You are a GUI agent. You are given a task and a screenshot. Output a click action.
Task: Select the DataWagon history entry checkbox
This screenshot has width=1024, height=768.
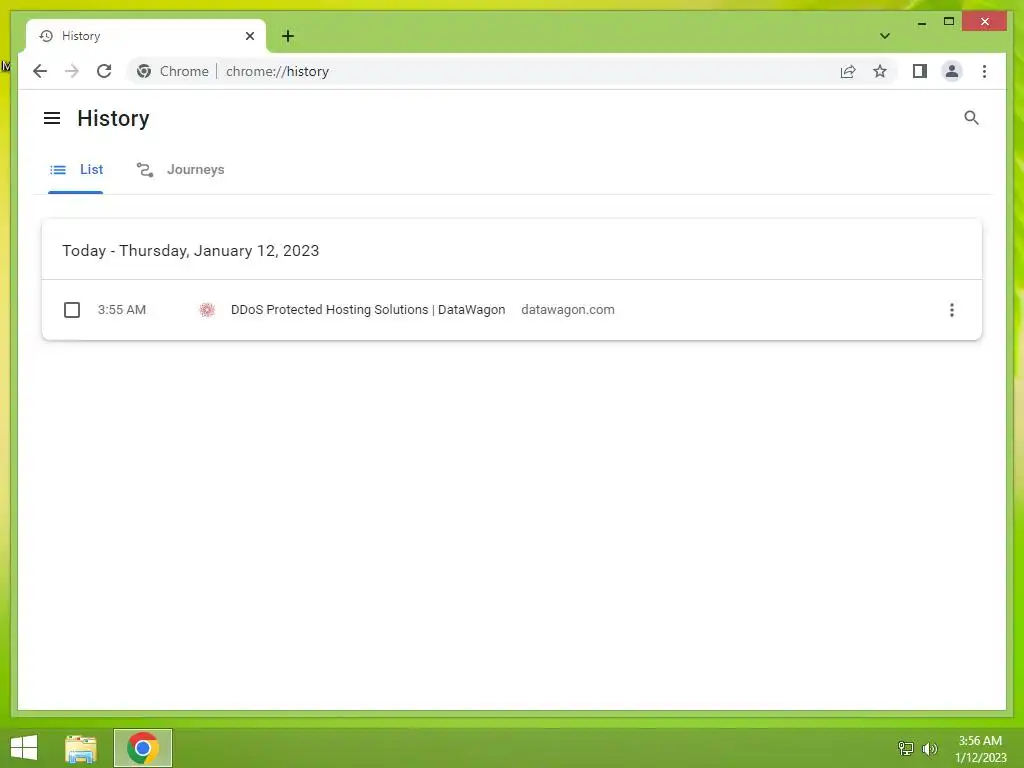pyautogui.click(x=72, y=310)
